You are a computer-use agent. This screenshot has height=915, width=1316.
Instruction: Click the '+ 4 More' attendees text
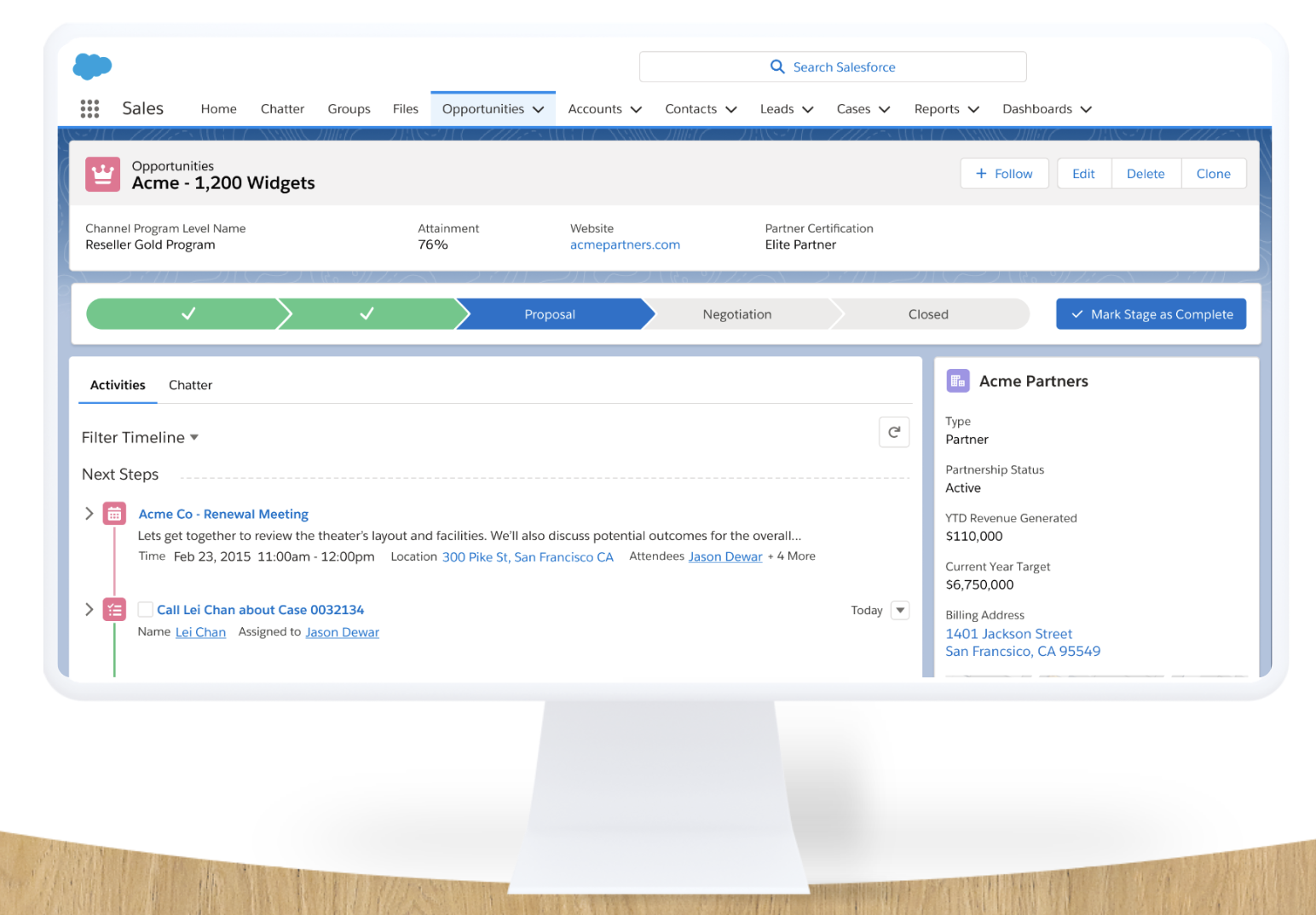tap(792, 556)
